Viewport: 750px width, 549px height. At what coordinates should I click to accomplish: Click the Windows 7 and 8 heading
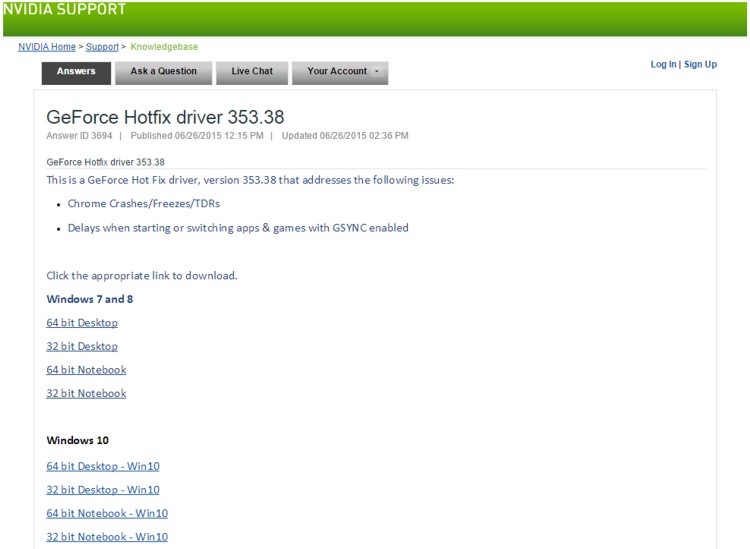coord(89,299)
